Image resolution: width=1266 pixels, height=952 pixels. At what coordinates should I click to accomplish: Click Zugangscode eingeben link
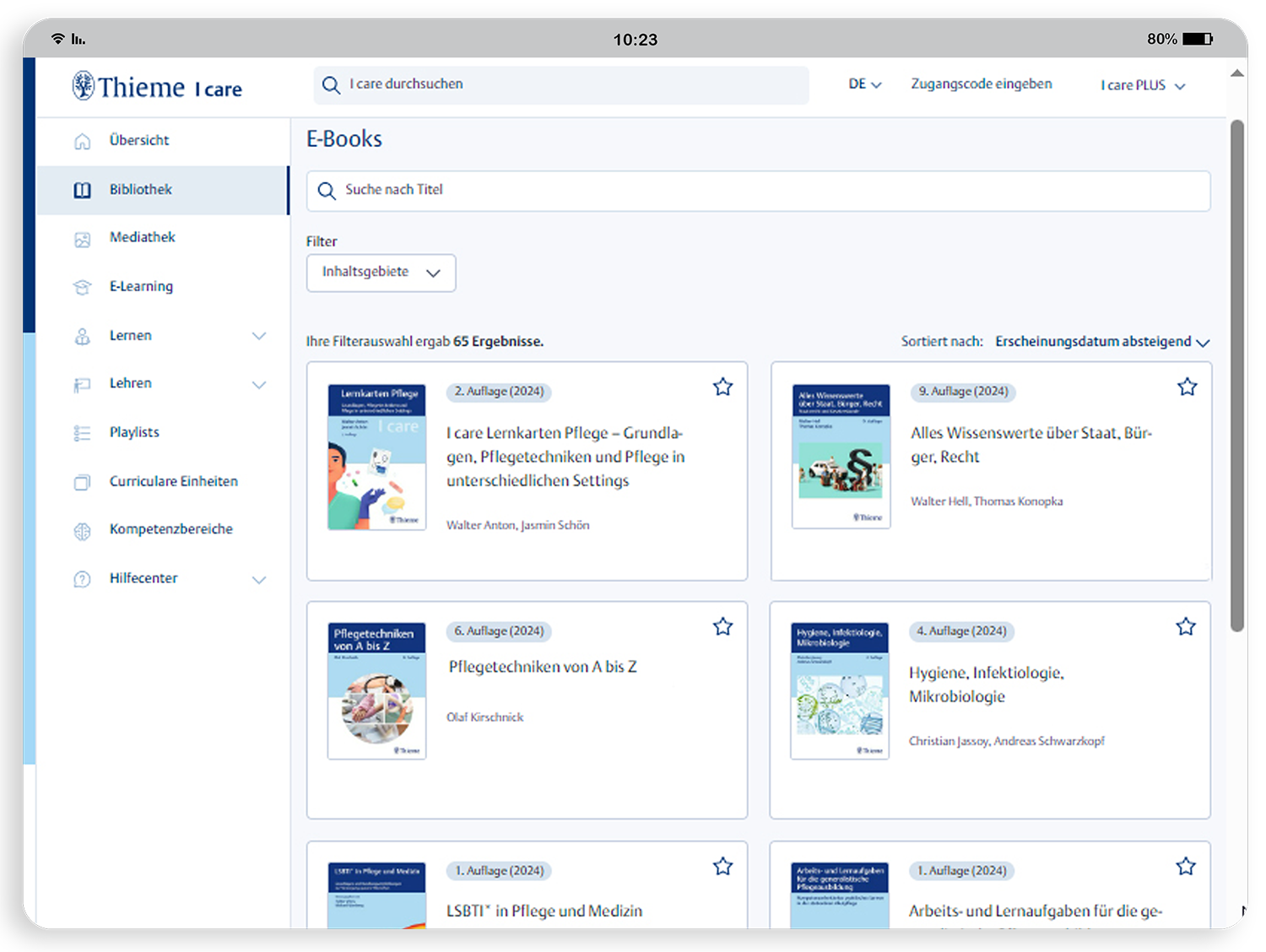[982, 84]
